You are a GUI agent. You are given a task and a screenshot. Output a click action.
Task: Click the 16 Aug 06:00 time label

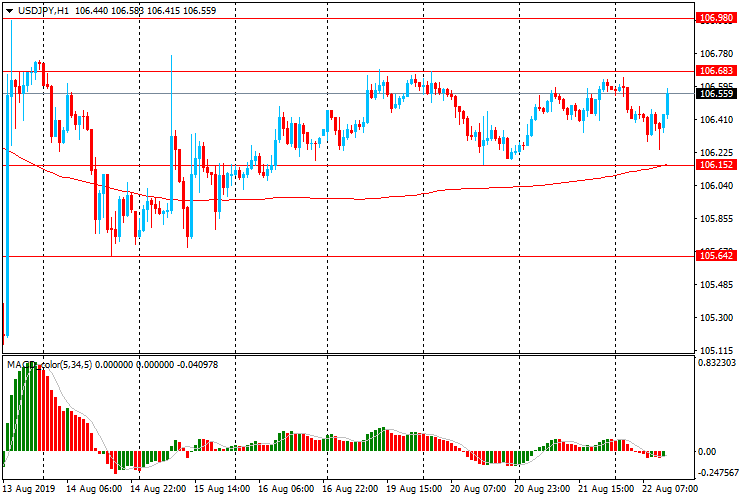tap(286, 488)
